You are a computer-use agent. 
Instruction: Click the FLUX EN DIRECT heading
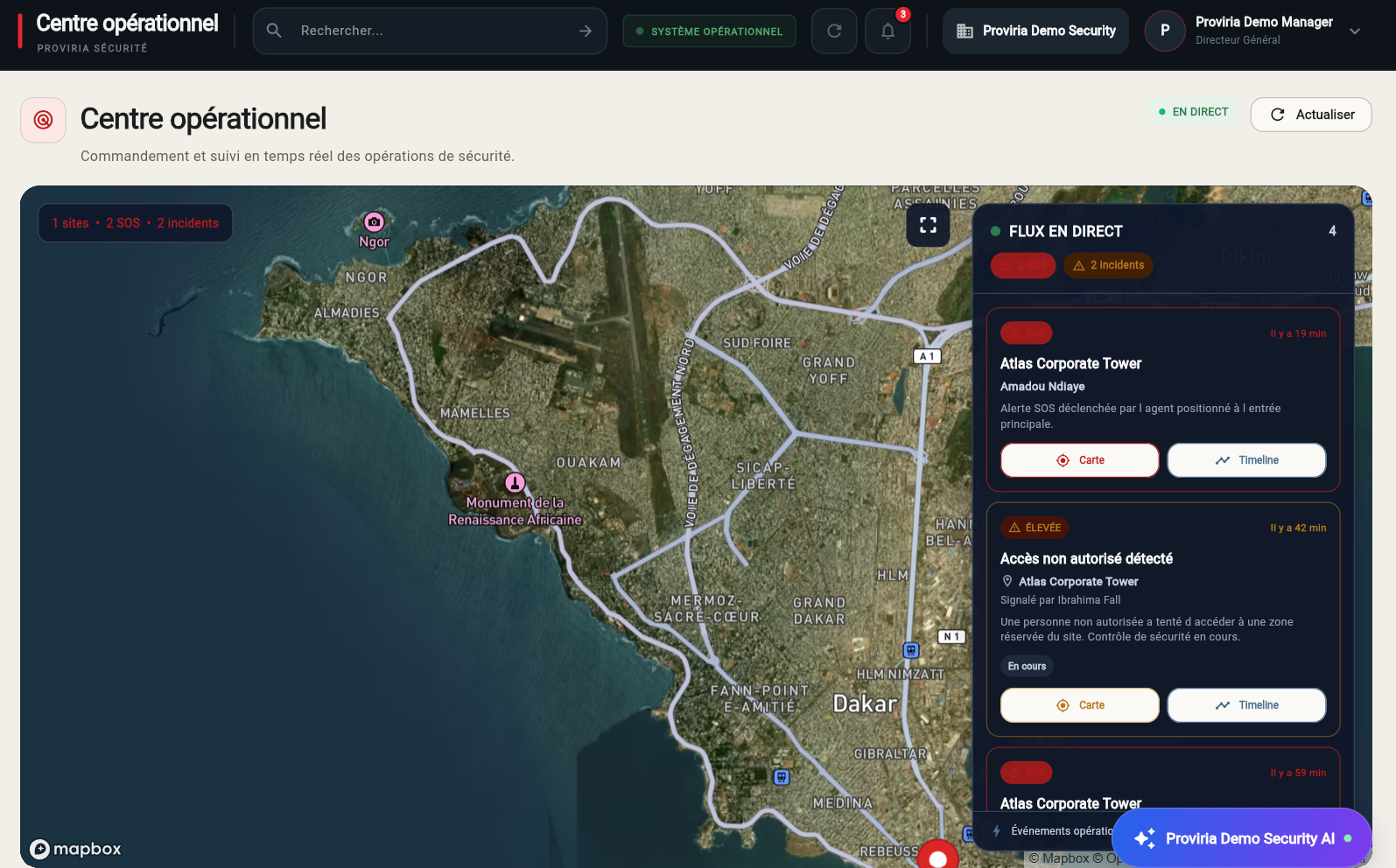point(1065,231)
